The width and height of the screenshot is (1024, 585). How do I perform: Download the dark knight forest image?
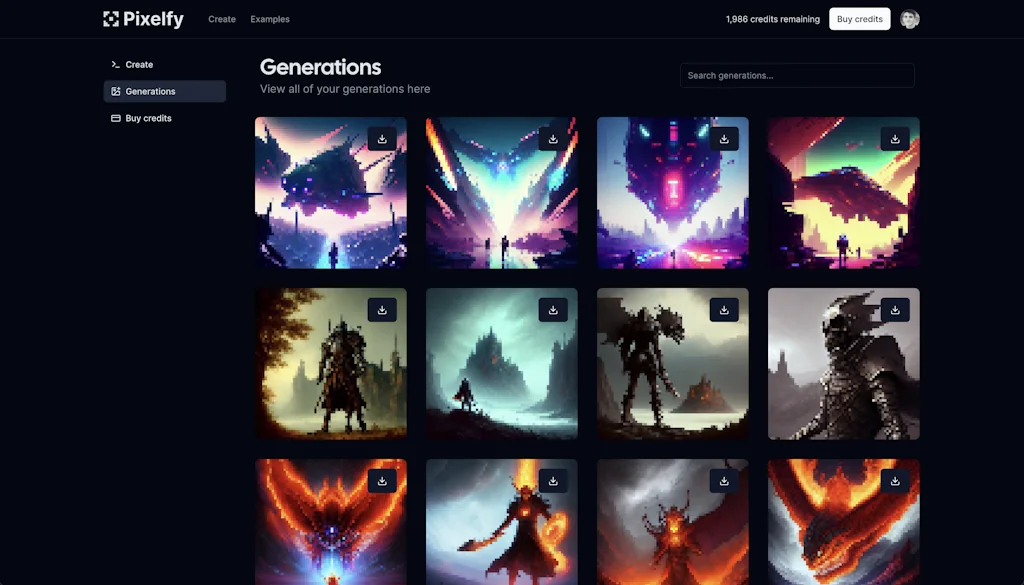tap(382, 310)
